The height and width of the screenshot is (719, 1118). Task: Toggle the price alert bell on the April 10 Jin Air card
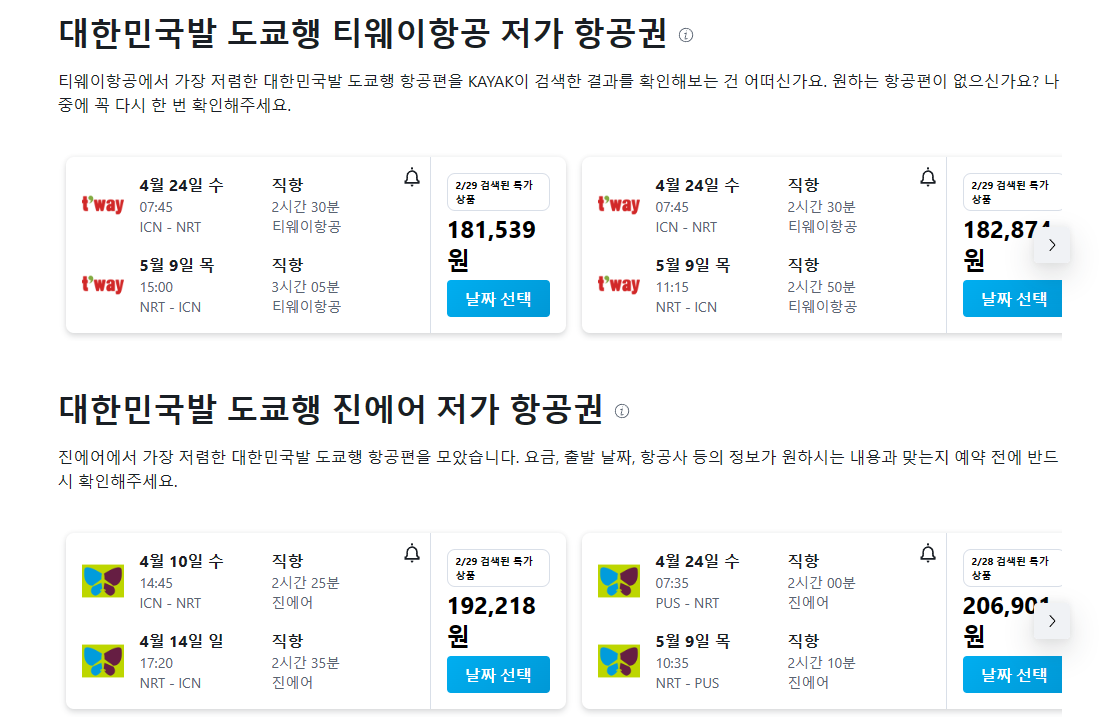tap(410, 553)
